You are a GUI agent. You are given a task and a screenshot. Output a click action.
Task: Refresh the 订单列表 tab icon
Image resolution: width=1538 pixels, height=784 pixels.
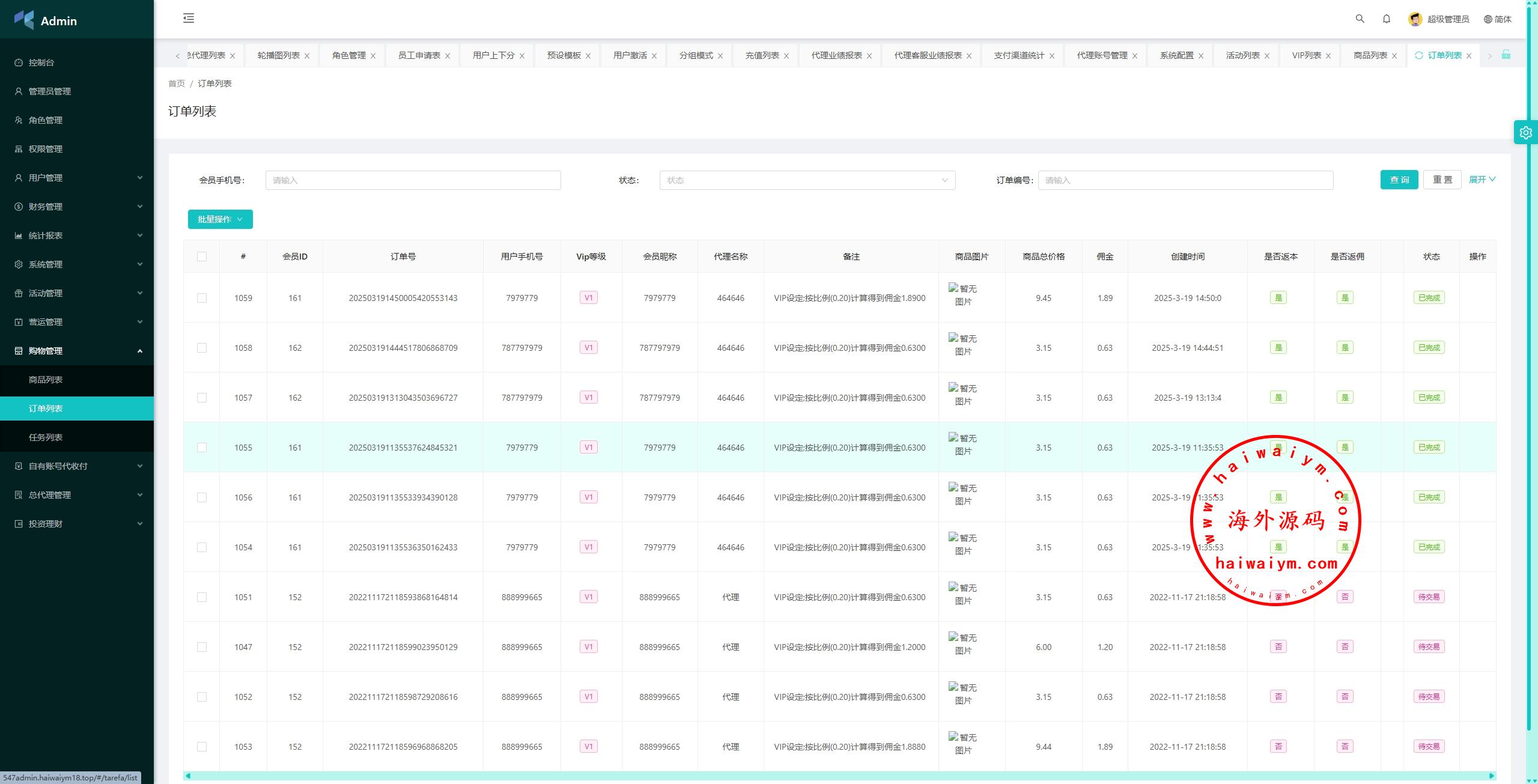(1419, 55)
